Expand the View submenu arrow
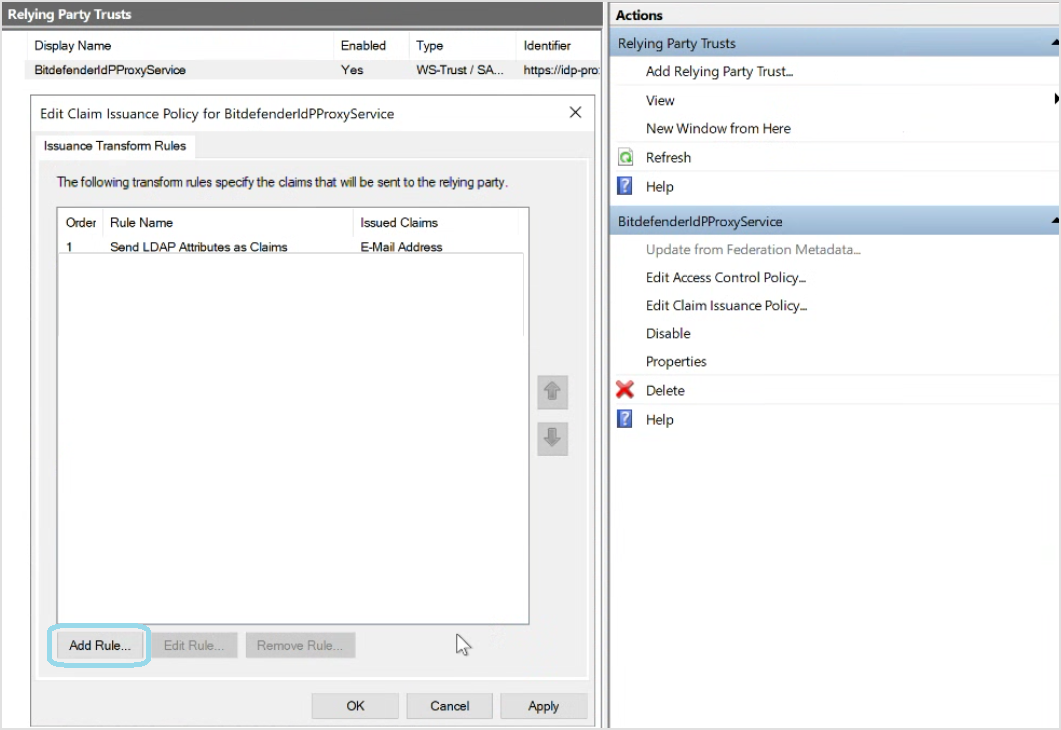 1056,99
